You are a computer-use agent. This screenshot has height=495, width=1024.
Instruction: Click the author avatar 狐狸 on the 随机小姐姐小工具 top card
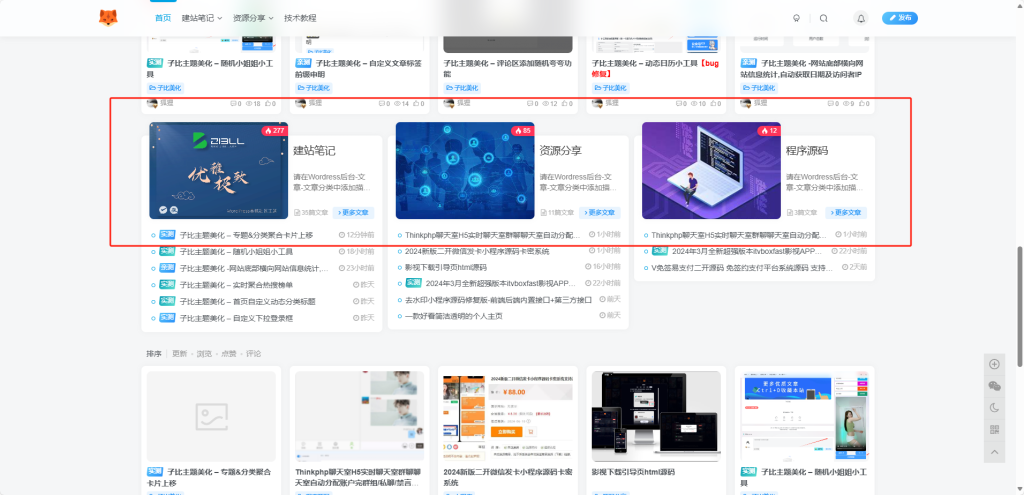(x=152, y=103)
